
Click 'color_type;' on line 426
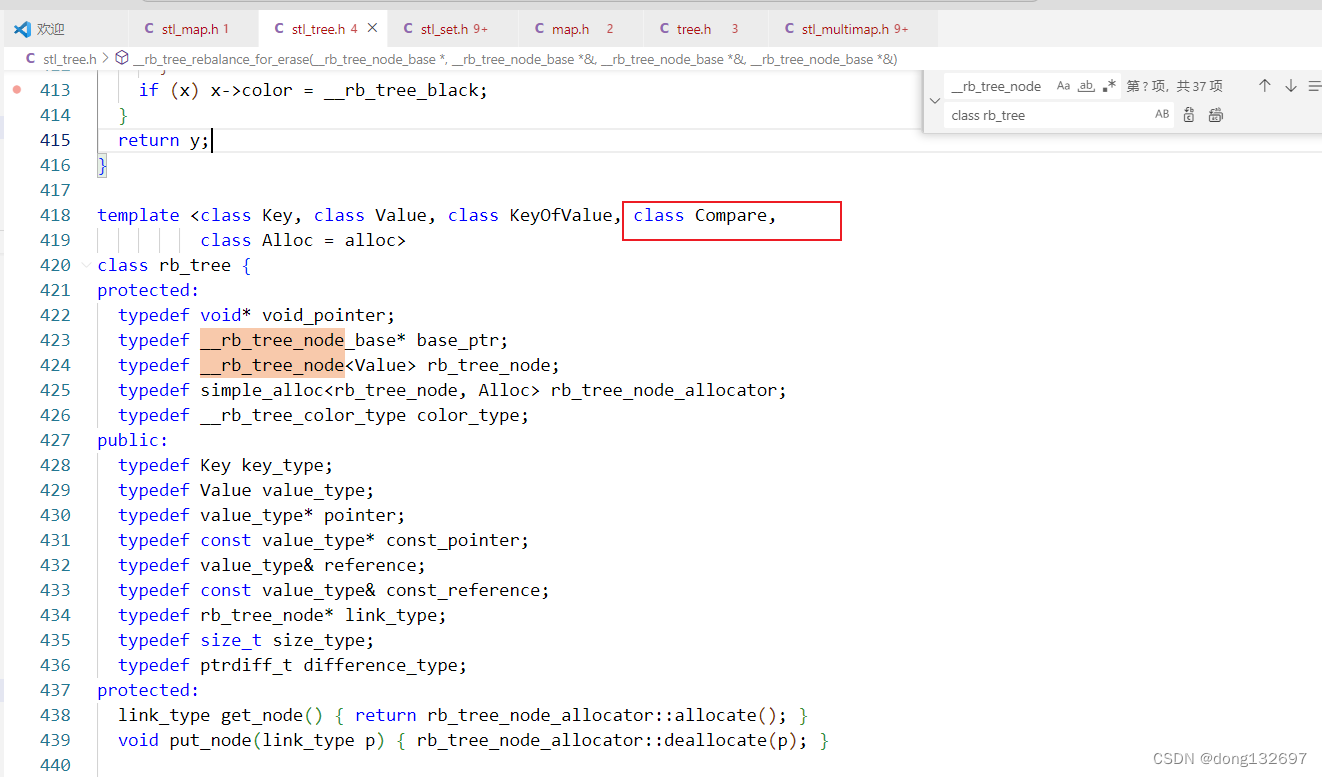point(473,415)
